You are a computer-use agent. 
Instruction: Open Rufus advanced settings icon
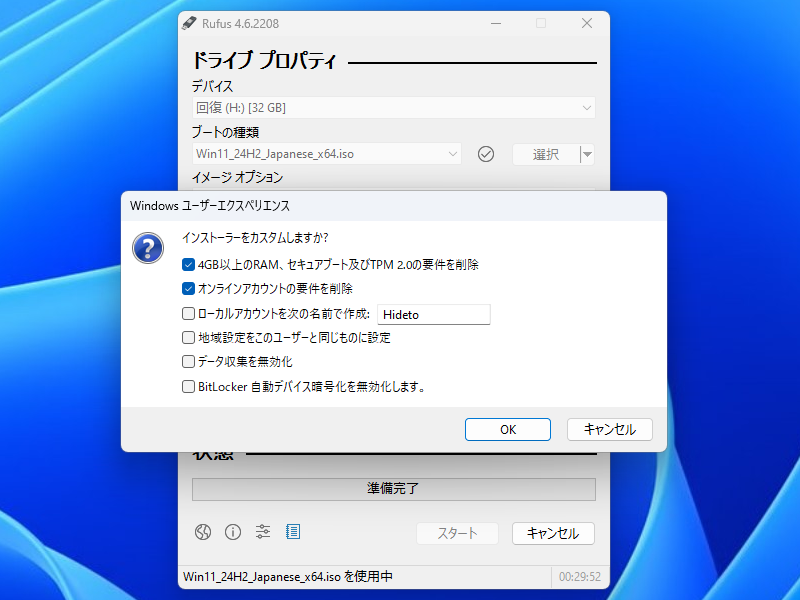[x=263, y=532]
